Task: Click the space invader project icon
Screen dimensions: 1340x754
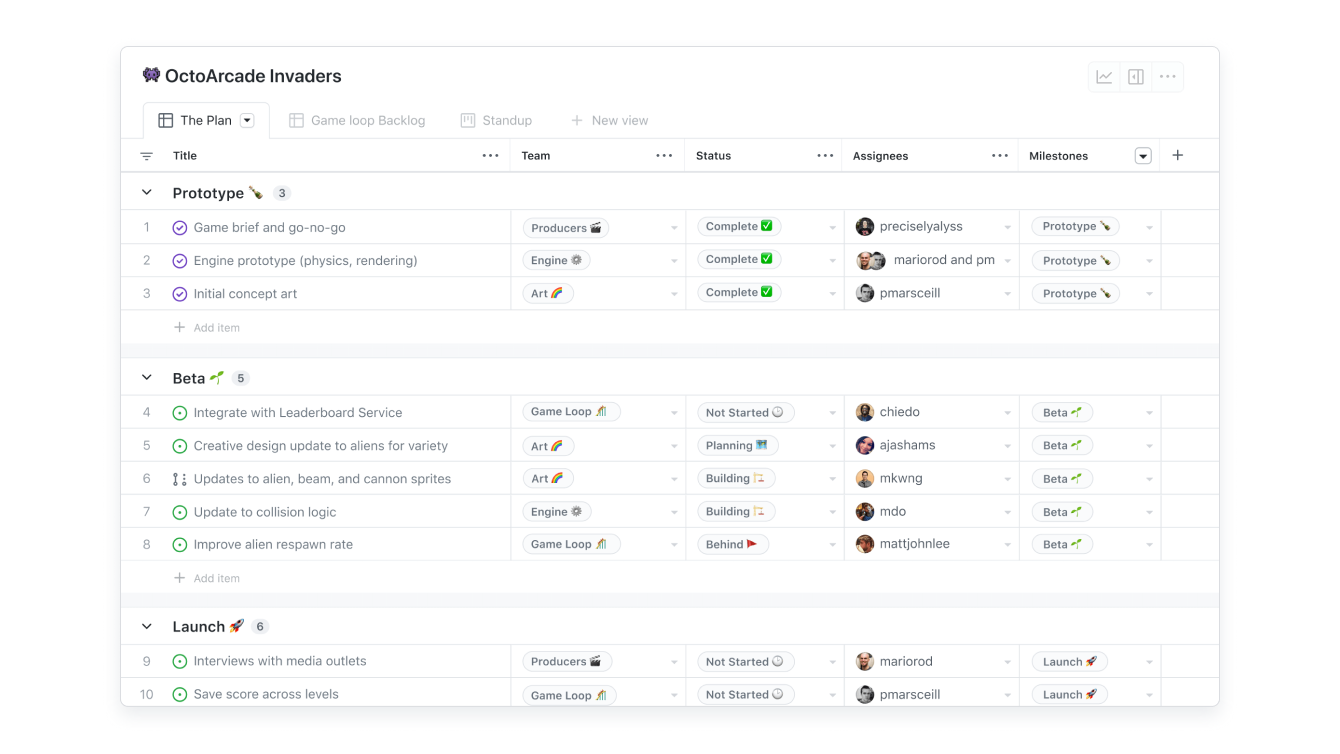Action: 150,74
